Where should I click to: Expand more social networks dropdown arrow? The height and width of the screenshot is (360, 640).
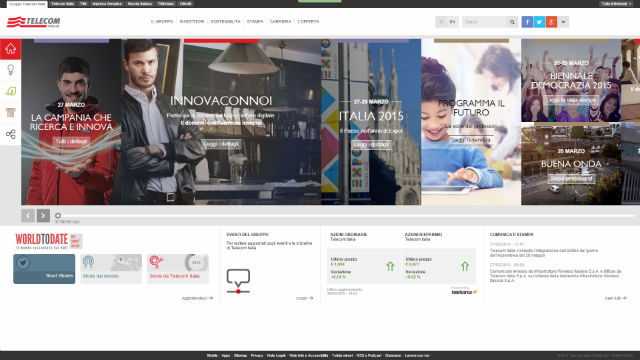pyautogui.click(x=563, y=22)
